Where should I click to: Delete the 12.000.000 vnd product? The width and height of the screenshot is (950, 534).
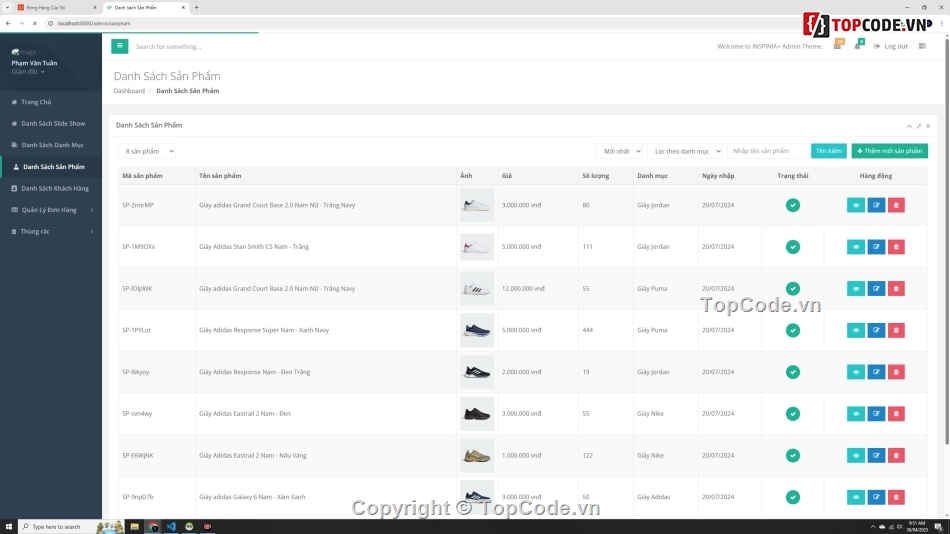coord(896,289)
